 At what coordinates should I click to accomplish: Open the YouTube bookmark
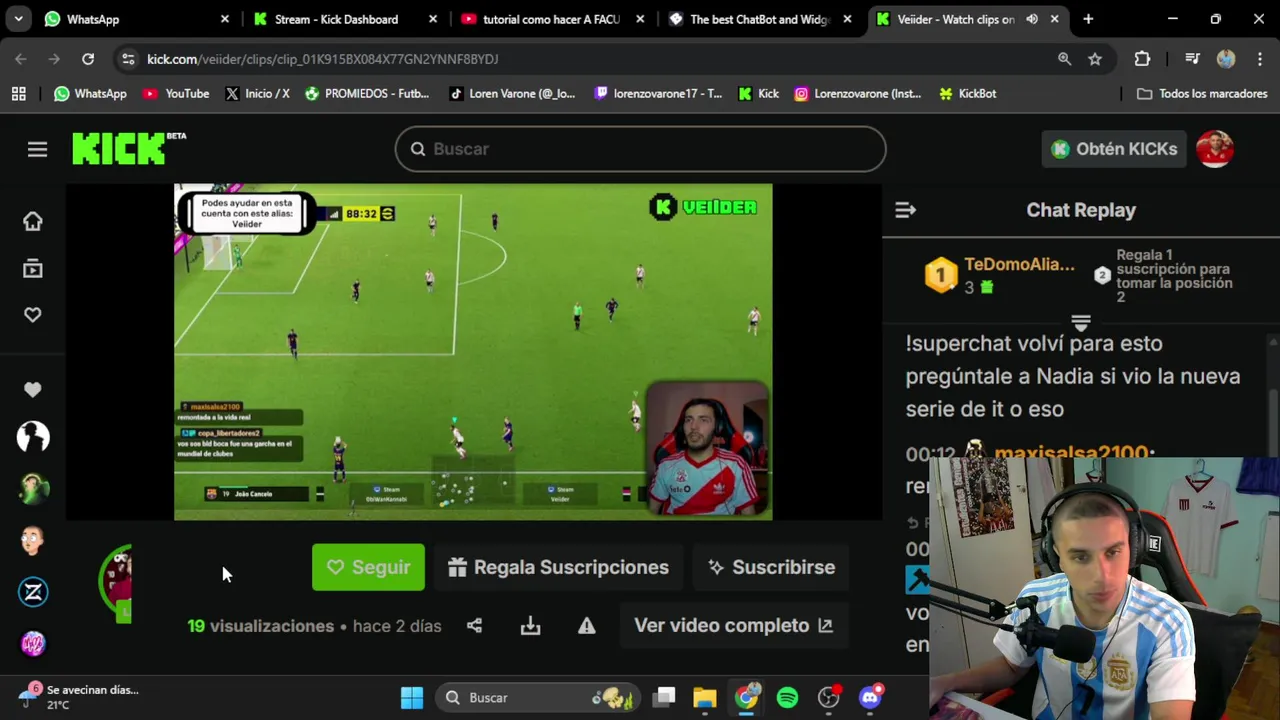(x=176, y=93)
